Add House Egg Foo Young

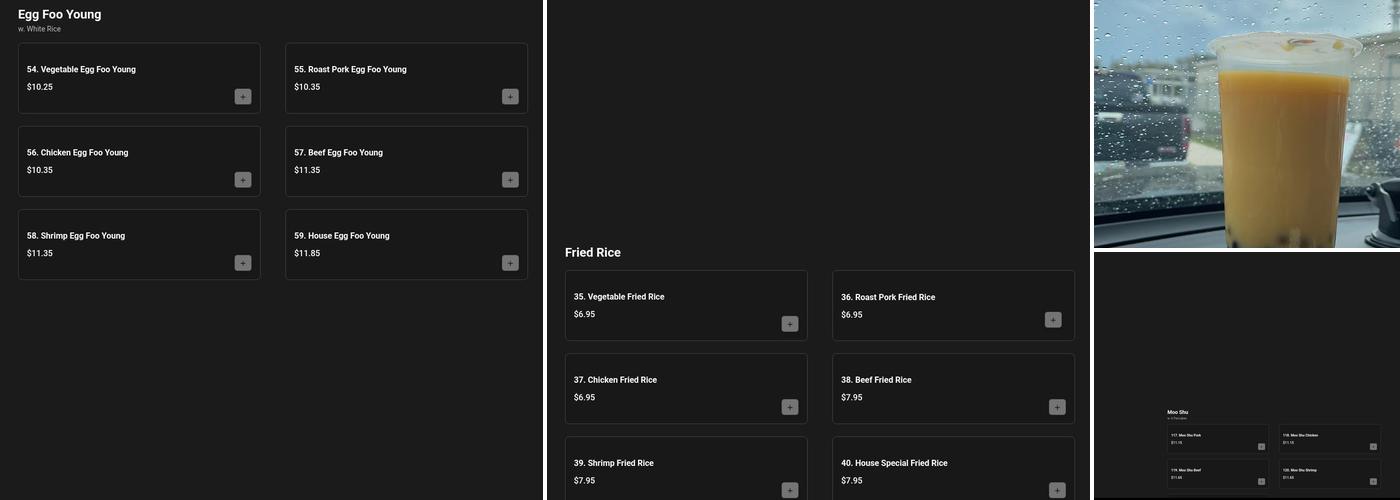[x=510, y=263]
